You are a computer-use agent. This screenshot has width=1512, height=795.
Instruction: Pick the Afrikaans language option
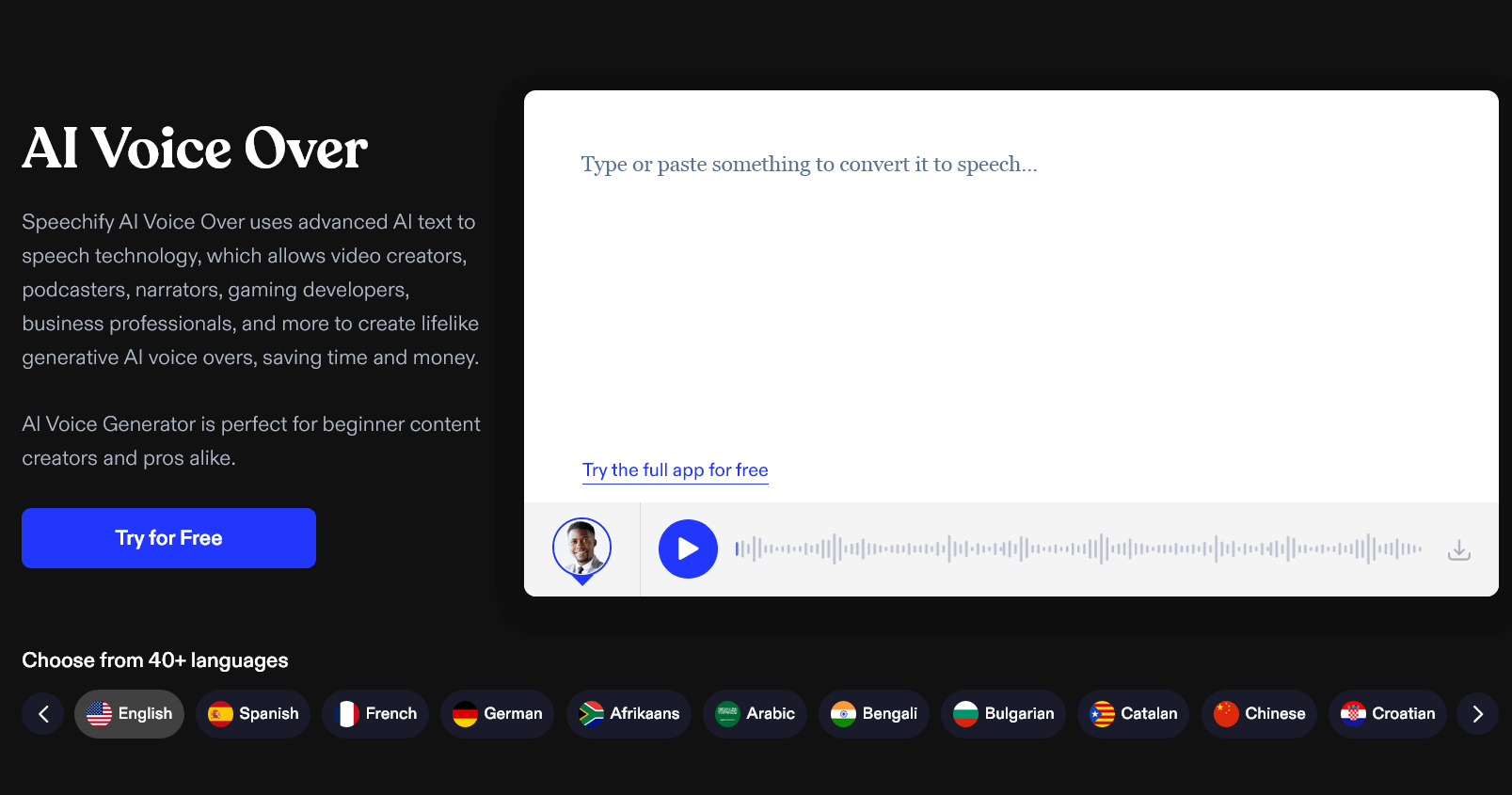[x=629, y=714]
